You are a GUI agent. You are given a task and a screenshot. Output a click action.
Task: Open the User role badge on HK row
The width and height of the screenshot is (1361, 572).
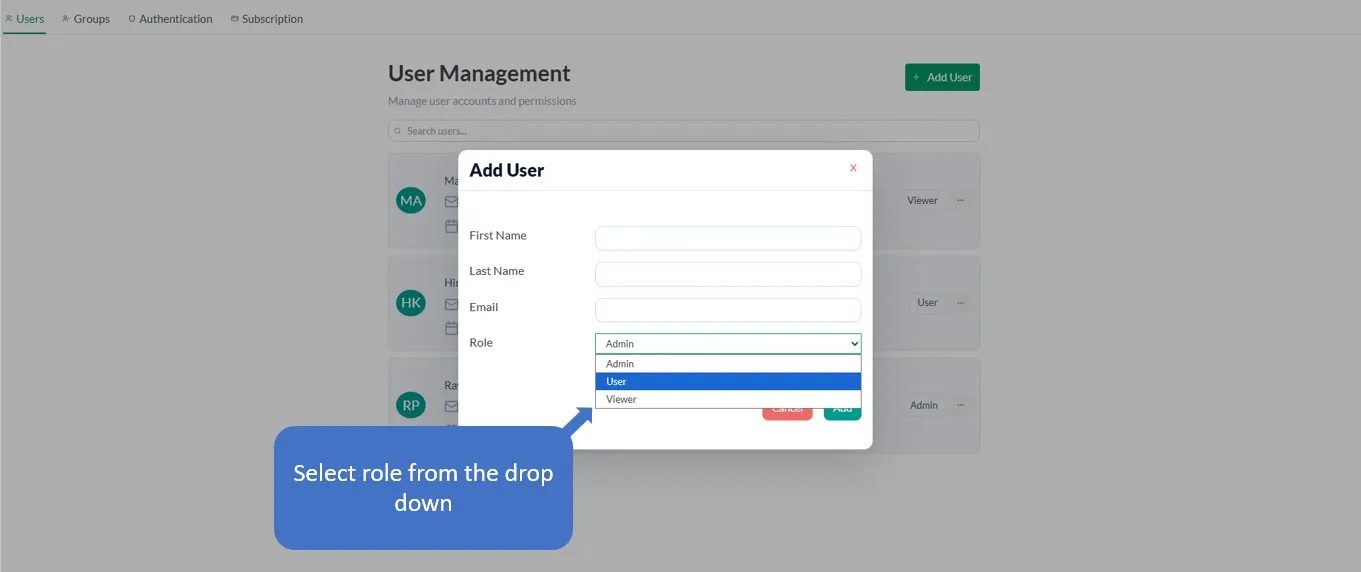point(928,302)
